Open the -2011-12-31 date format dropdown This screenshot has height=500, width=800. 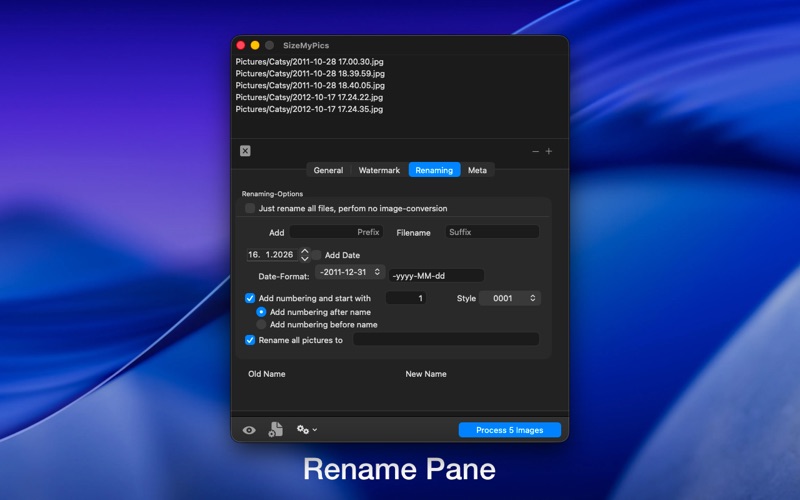(350, 272)
